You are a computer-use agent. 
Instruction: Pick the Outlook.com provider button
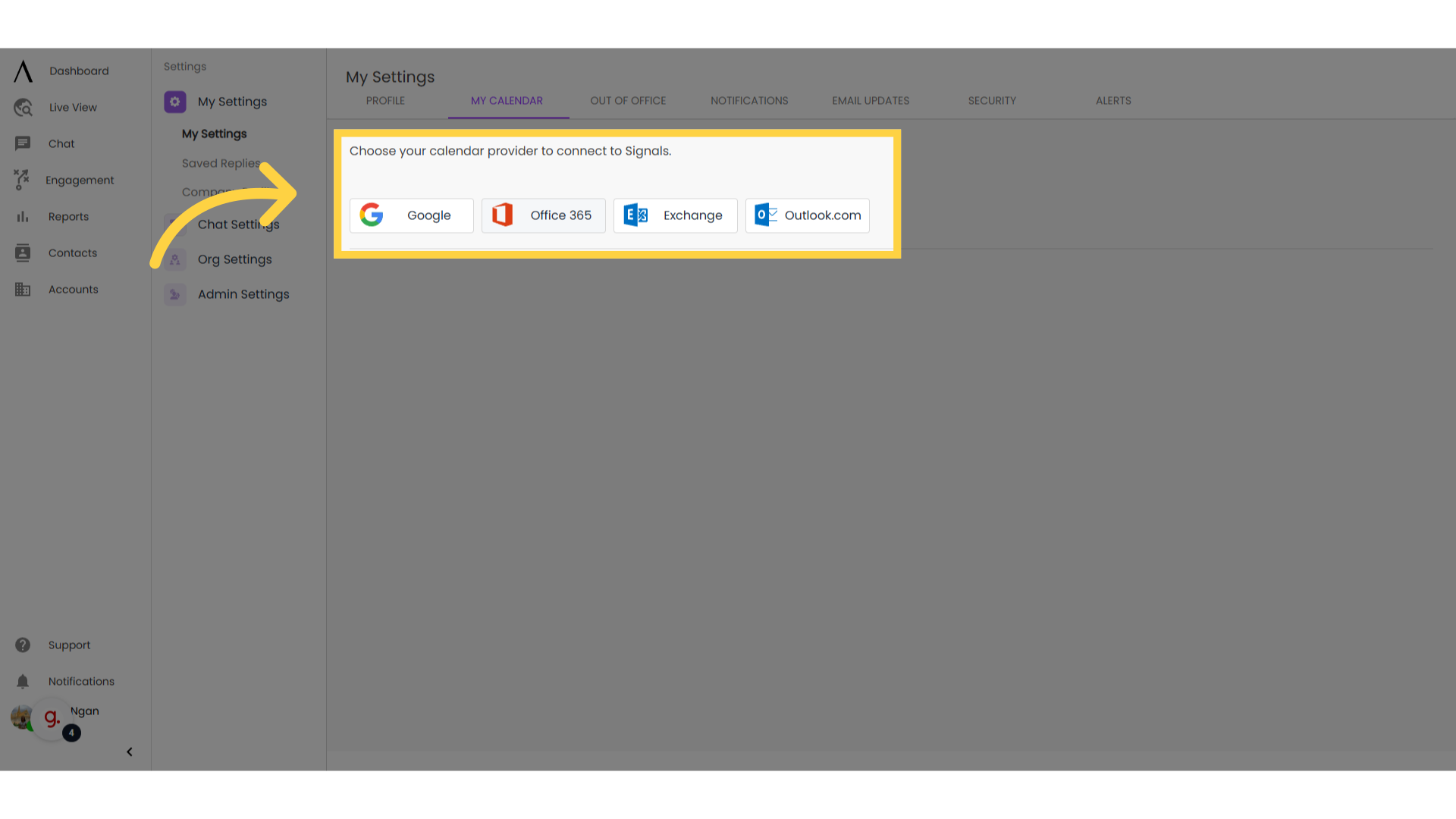click(808, 216)
